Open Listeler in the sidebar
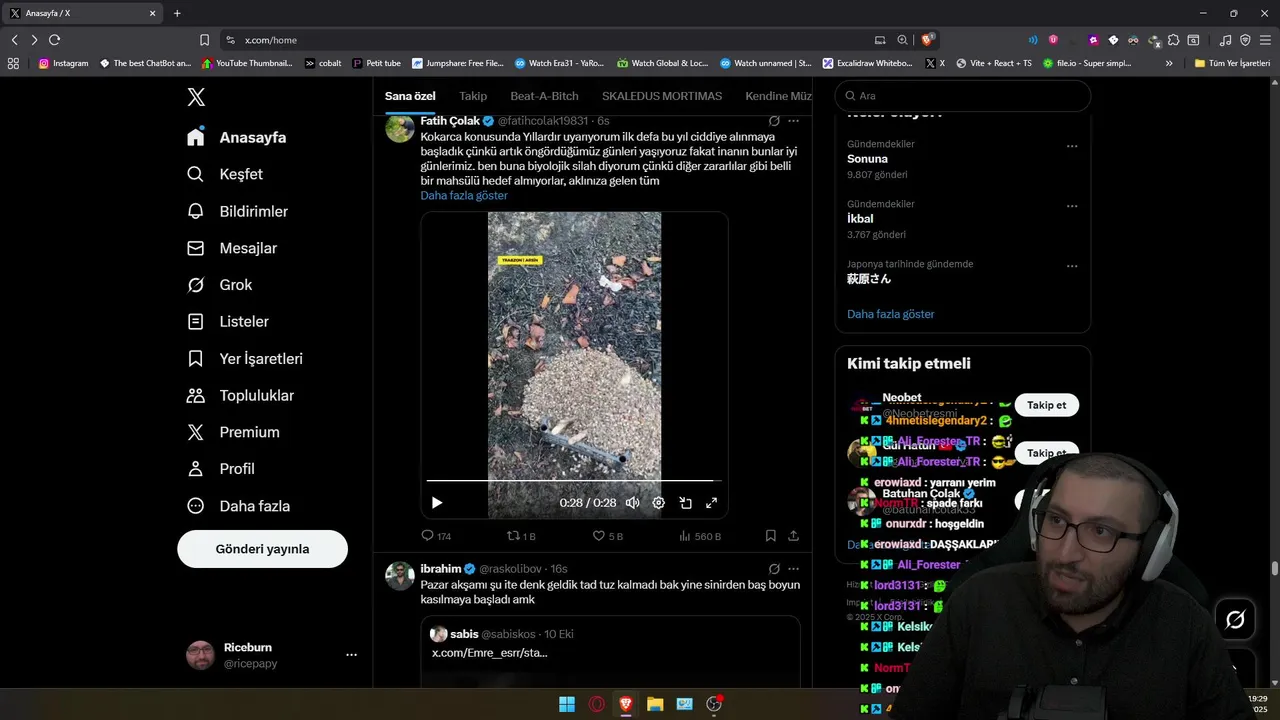Screen dimensions: 1280x720 click(x=228, y=322)
